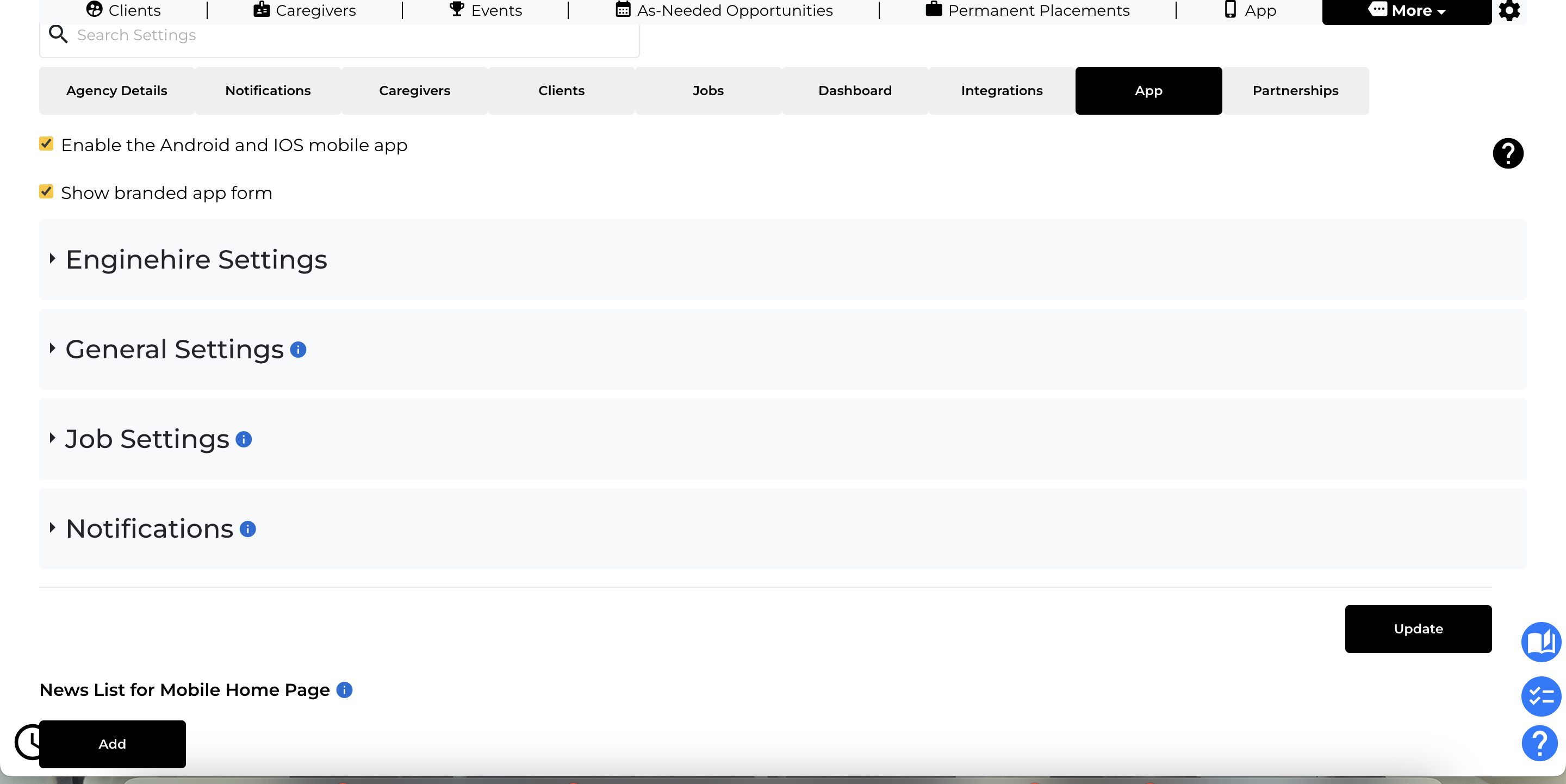Screen dimensions: 1566x784
Task: Open the blue book guide icon
Action: pos(1541,642)
